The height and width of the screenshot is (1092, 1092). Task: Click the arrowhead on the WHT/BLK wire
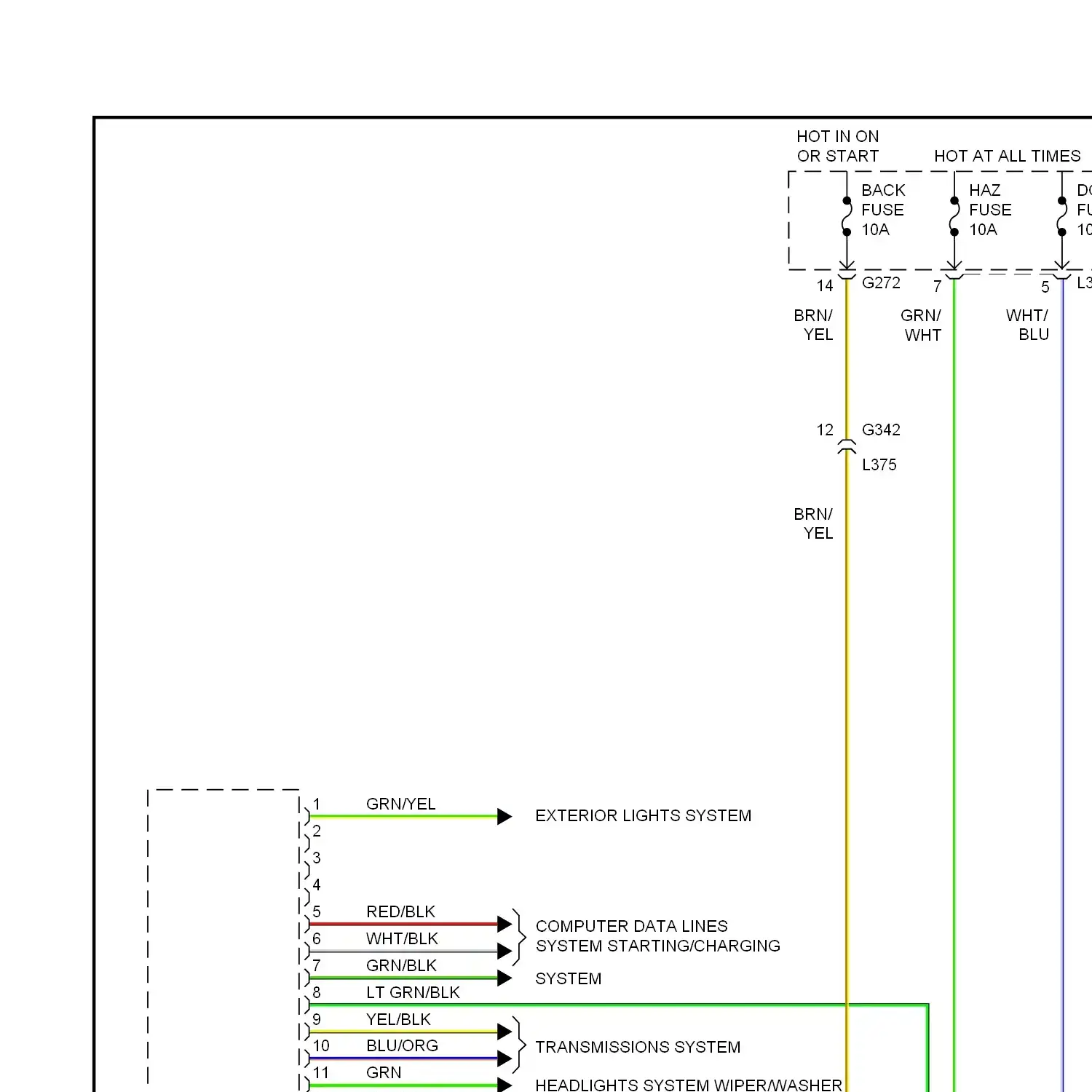coord(505,951)
